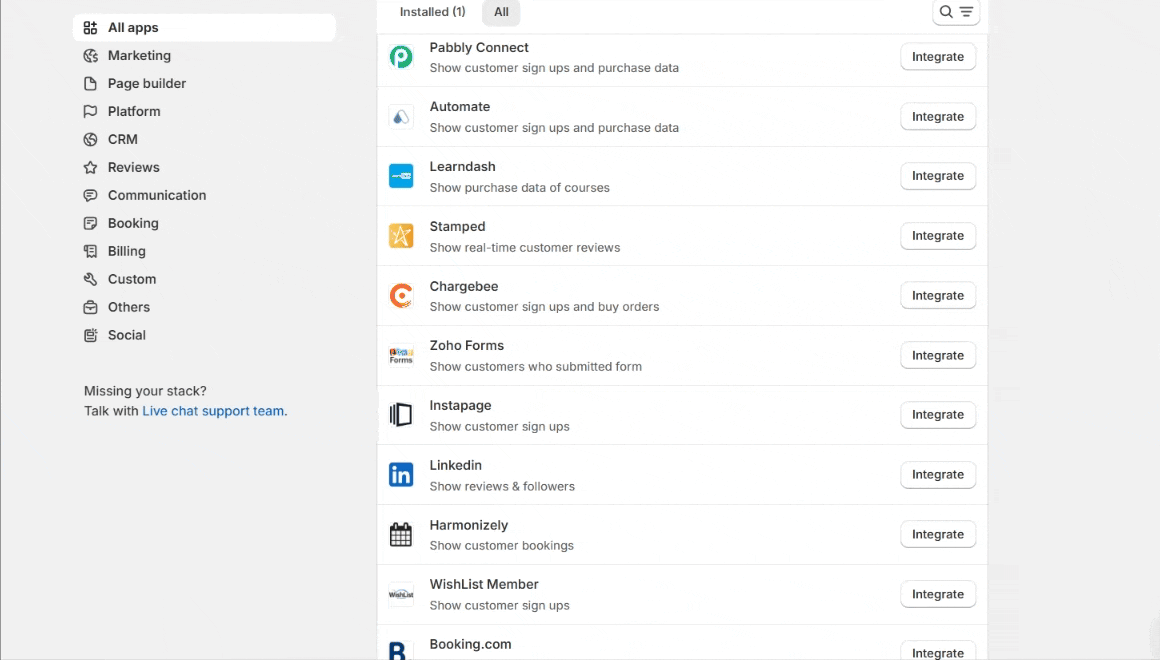Screen dimensions: 1160x660
Task: Click the Automate app logo
Action: (x=401, y=117)
